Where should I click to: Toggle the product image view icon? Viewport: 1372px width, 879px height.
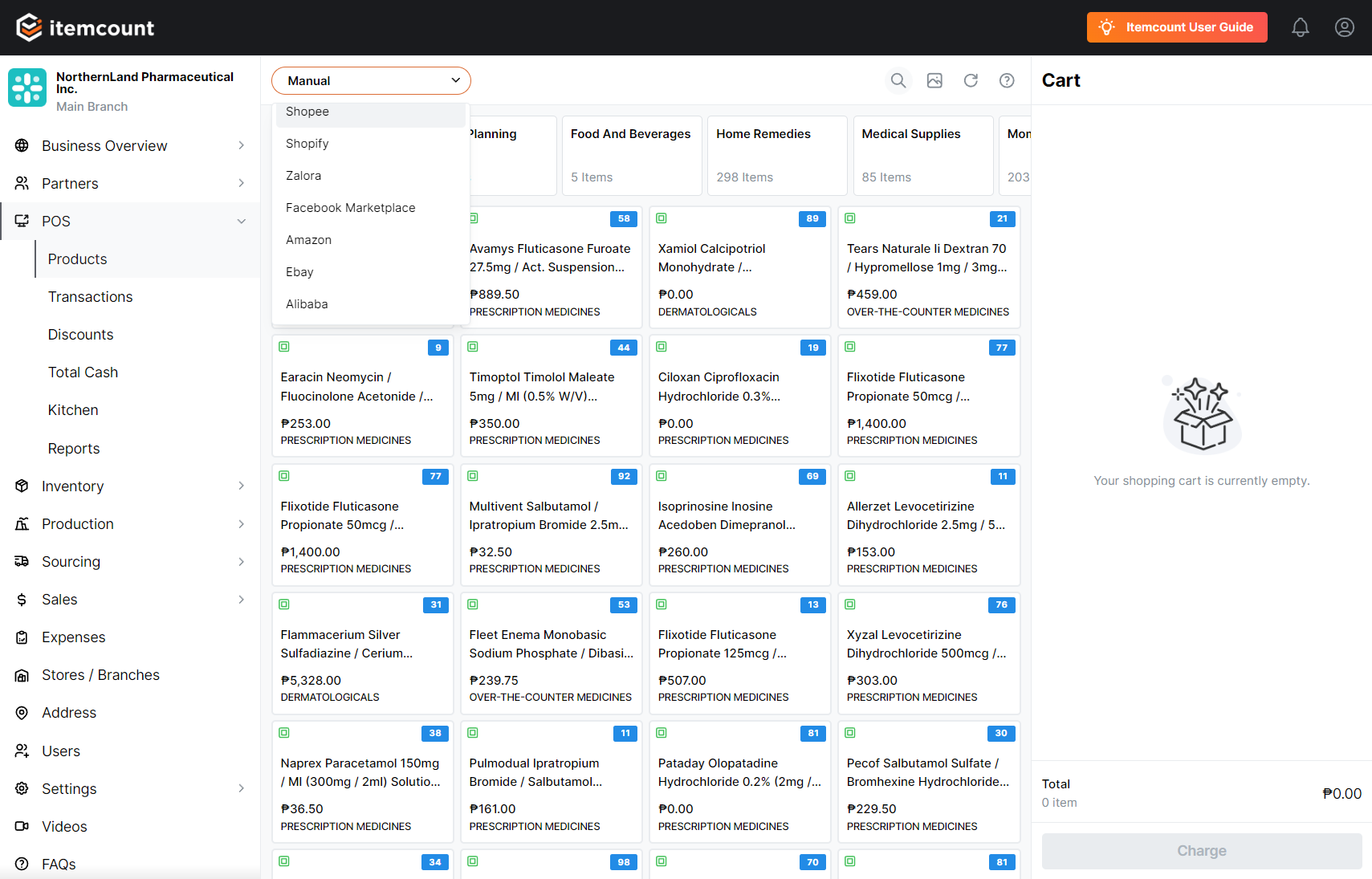click(x=934, y=80)
